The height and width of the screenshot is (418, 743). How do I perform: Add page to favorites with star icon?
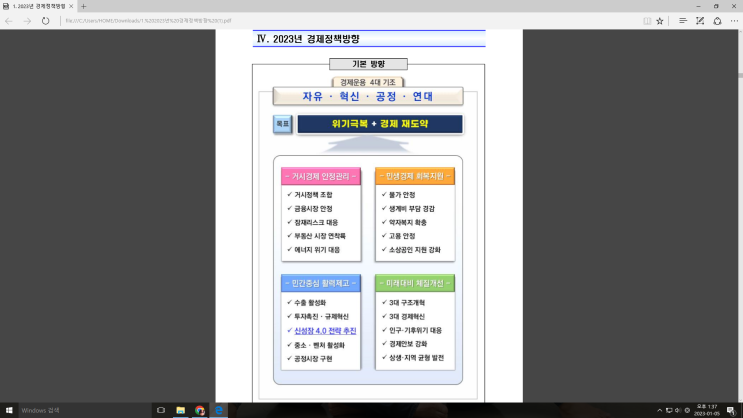coord(660,21)
